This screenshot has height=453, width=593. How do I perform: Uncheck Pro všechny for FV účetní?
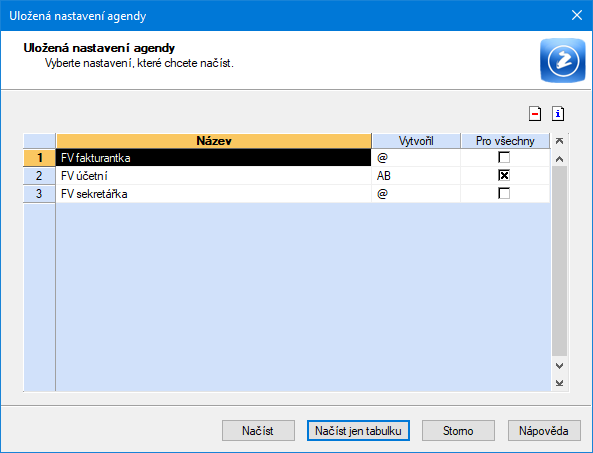point(504,175)
